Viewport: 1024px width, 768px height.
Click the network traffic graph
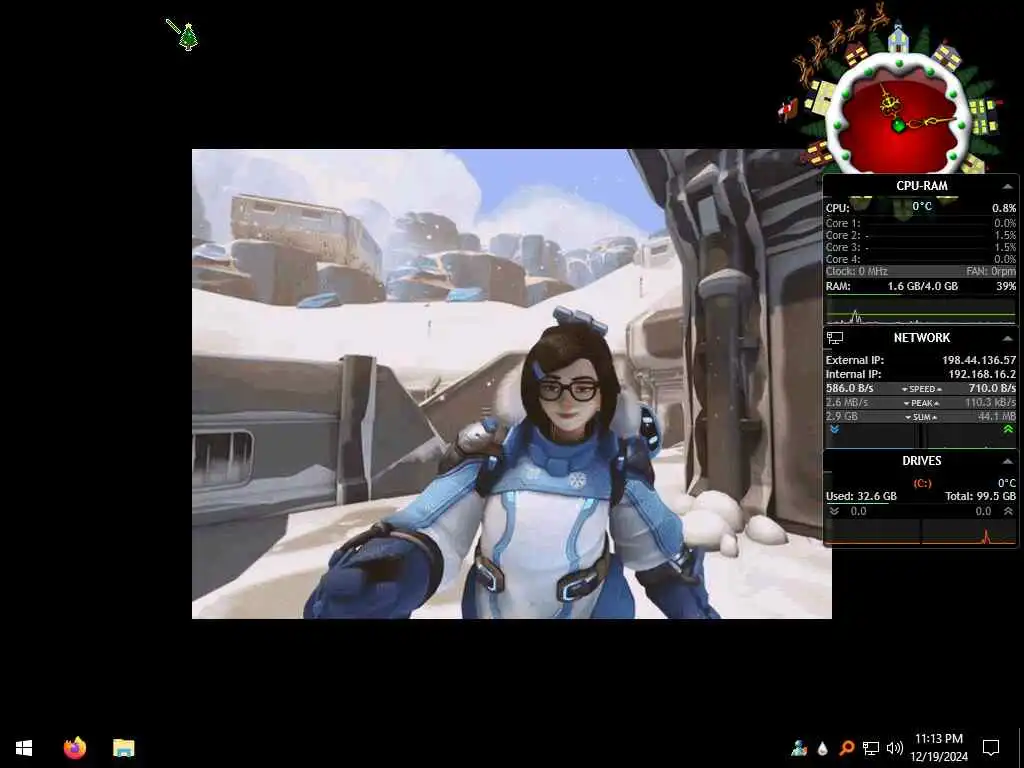(x=921, y=436)
